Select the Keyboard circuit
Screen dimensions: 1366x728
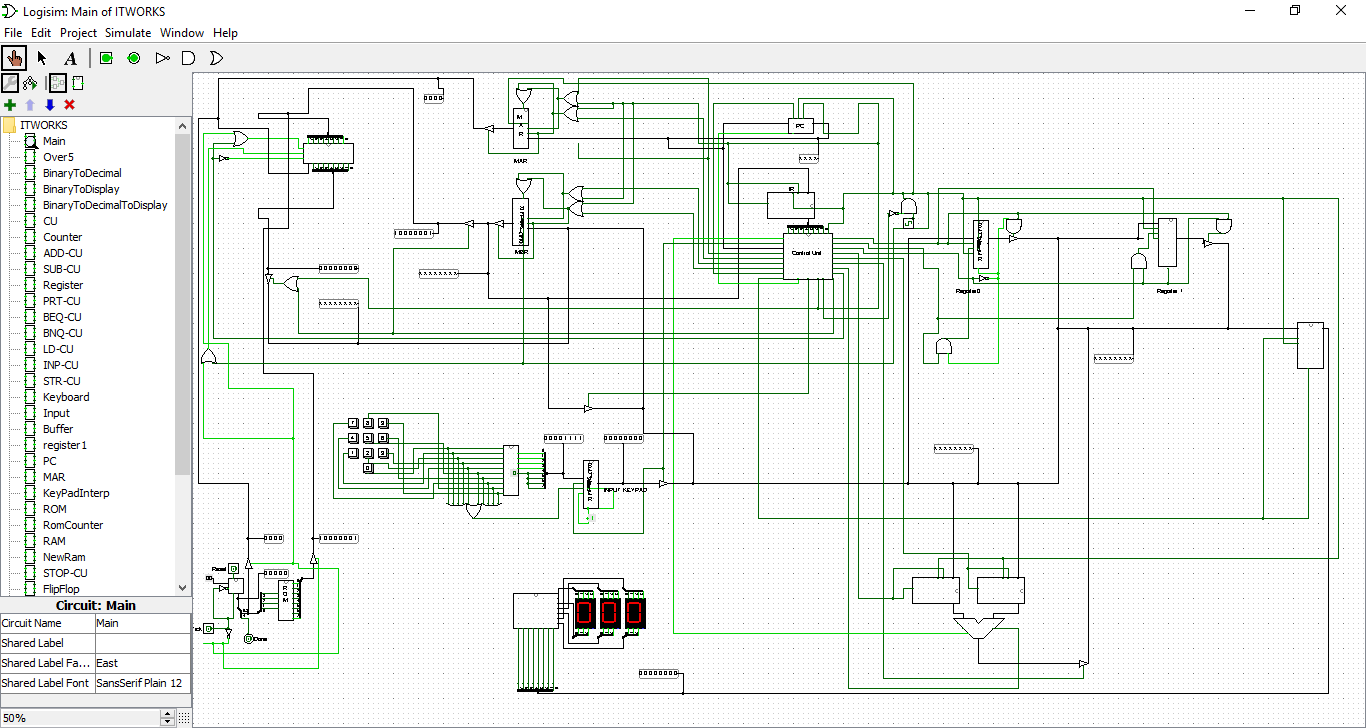[66, 397]
